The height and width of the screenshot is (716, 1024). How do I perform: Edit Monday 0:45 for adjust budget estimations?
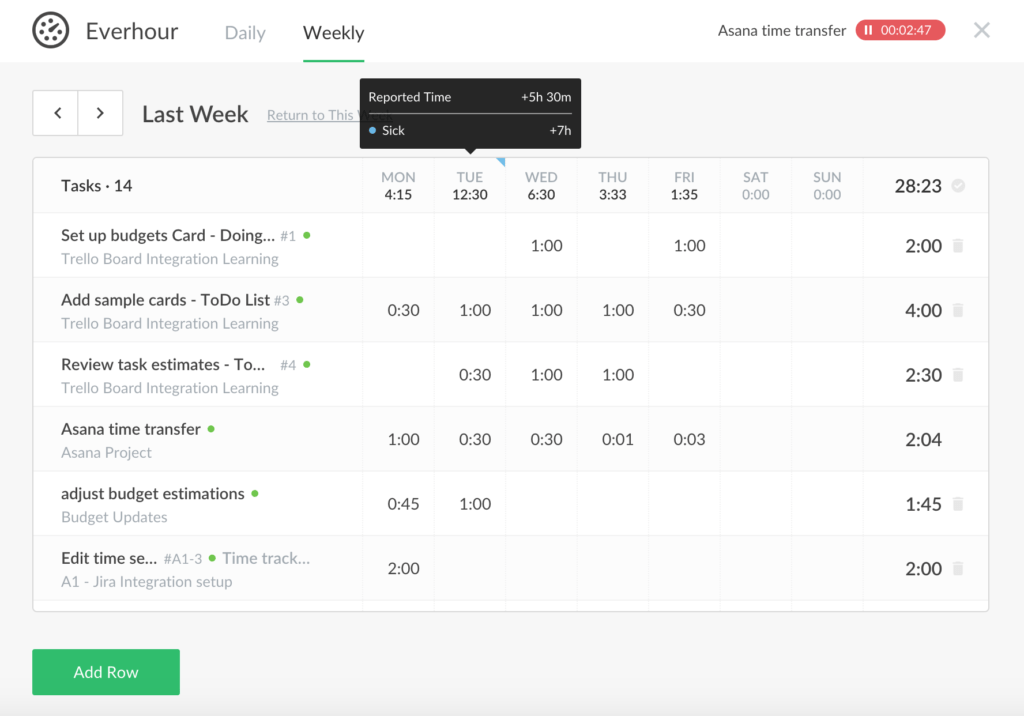coord(404,504)
